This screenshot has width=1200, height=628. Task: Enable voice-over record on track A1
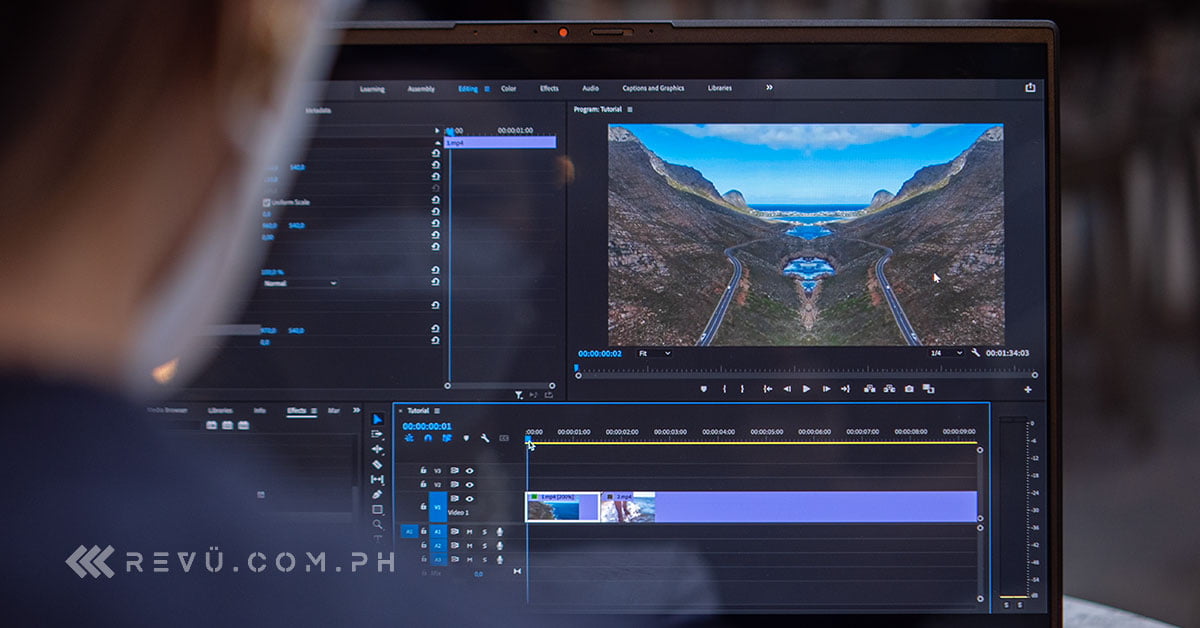click(499, 532)
